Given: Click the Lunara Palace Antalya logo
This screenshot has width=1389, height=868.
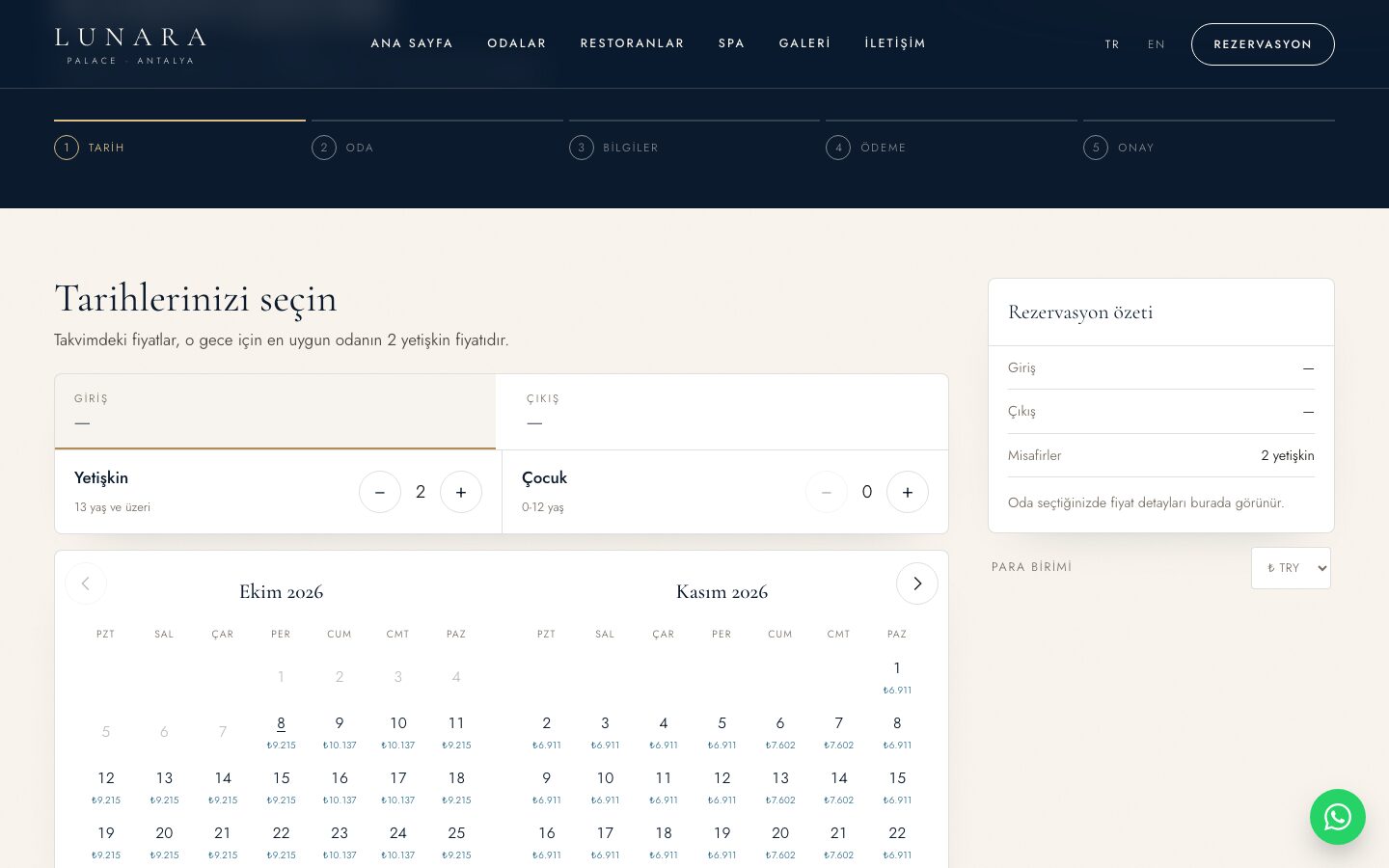Looking at the screenshot, I should click(x=130, y=44).
